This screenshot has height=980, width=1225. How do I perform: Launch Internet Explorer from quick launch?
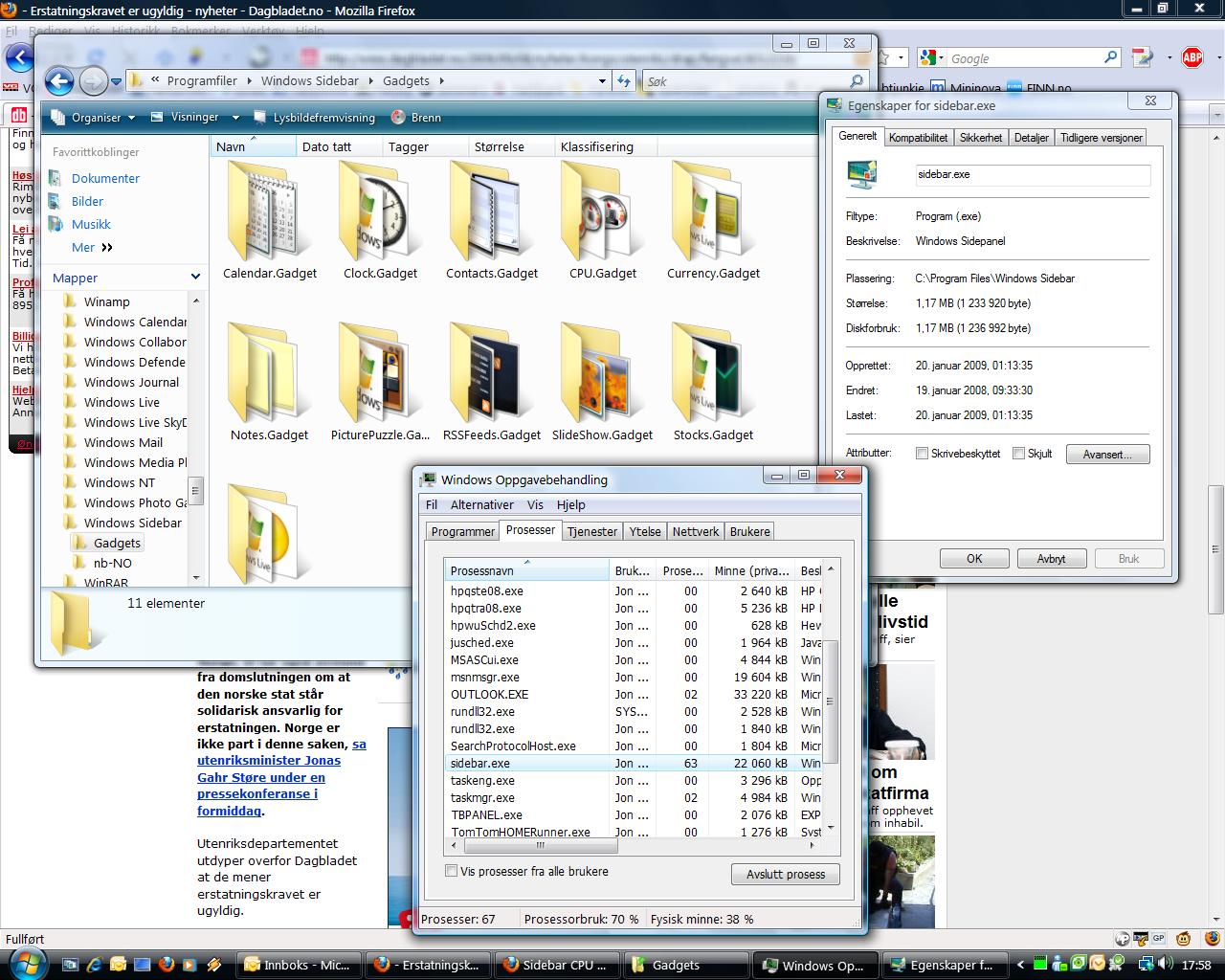click(x=94, y=965)
